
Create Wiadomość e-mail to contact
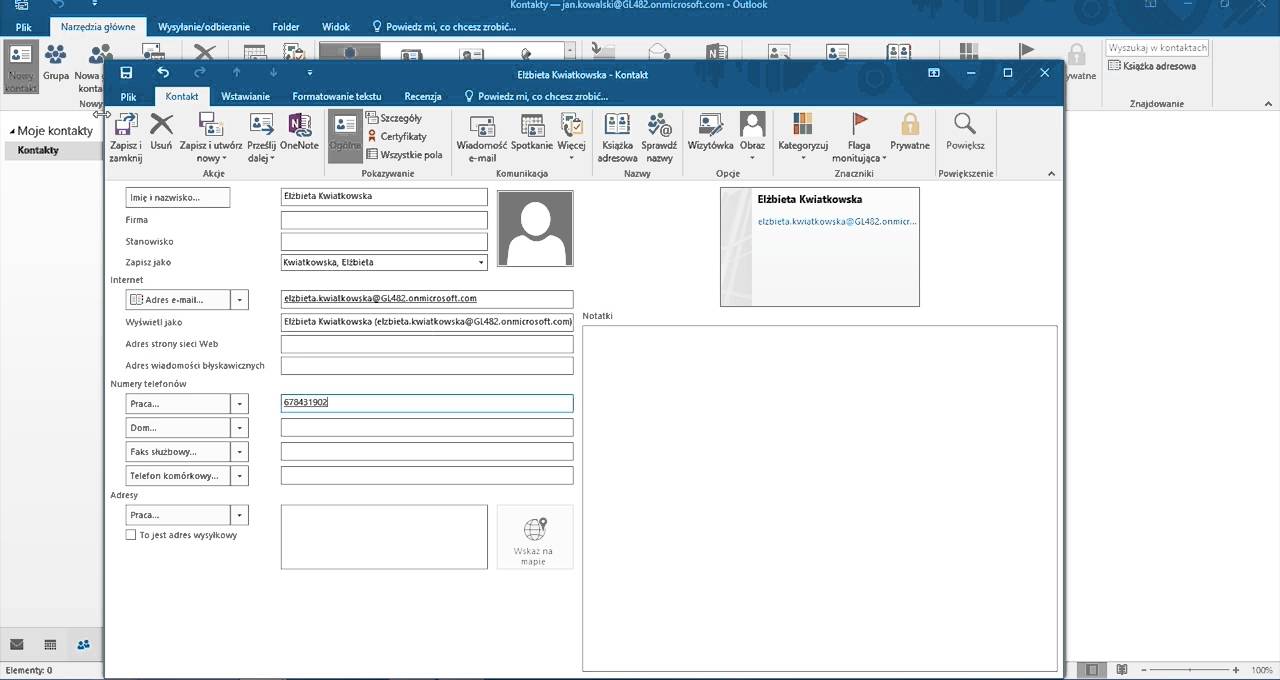click(482, 137)
